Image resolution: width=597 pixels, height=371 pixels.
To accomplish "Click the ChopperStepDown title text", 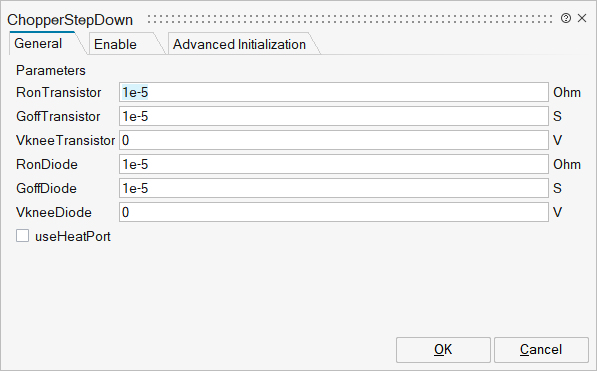I will tap(70, 20).
